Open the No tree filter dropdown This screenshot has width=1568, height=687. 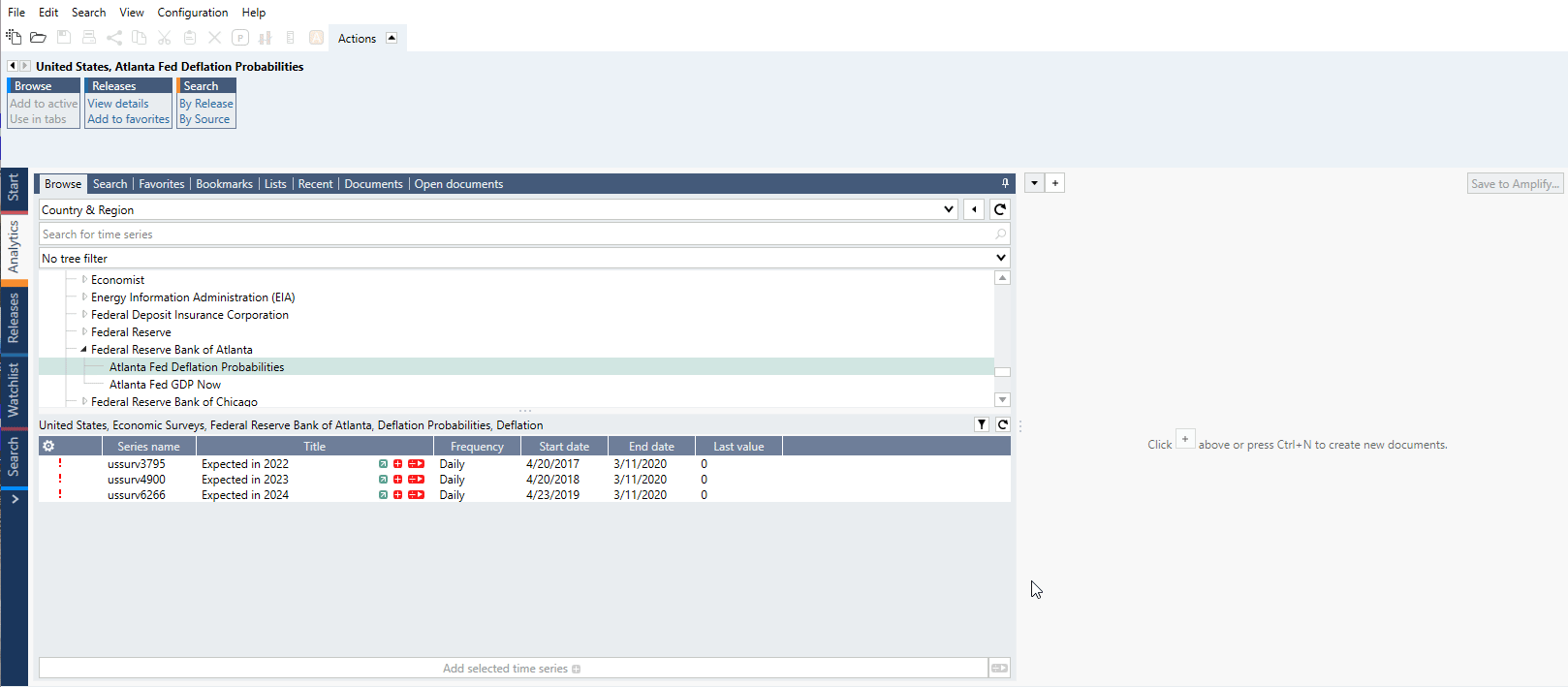[1001, 258]
